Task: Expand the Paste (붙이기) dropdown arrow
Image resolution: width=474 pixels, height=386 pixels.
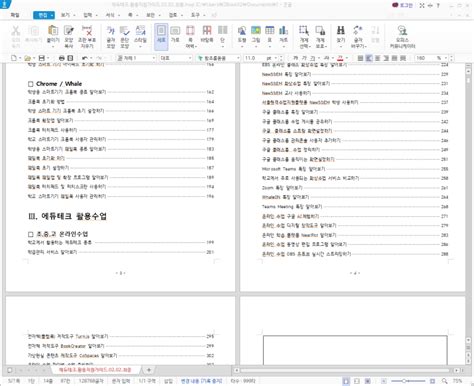Action: (53, 47)
